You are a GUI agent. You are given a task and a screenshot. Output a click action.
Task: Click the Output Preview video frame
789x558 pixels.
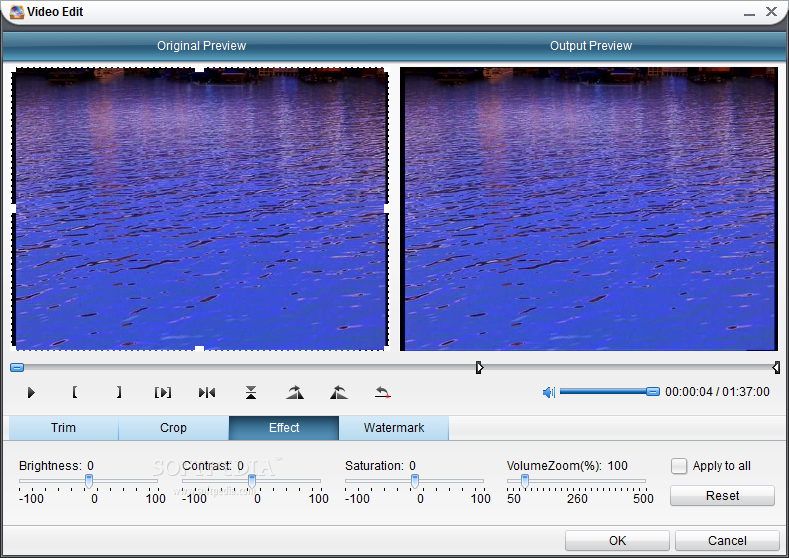[x=589, y=209]
